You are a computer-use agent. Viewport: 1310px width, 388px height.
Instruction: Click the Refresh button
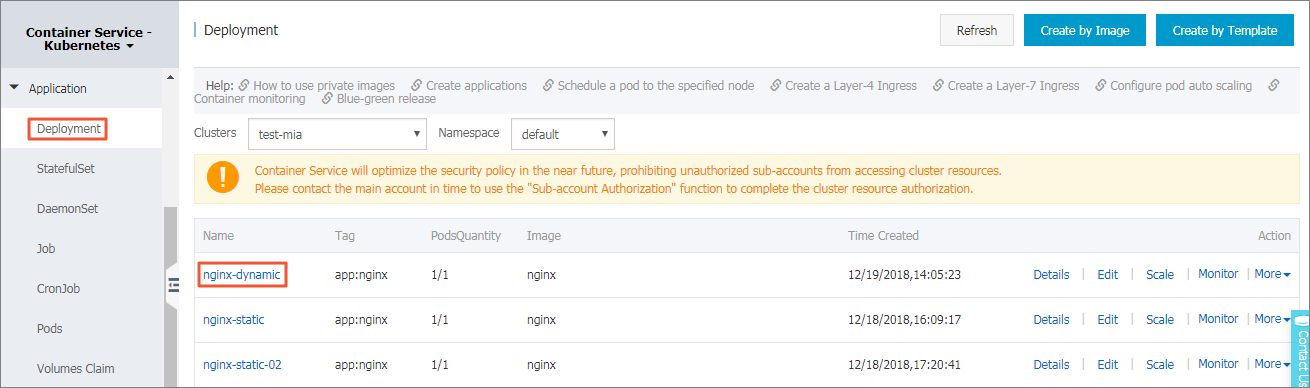[x=977, y=30]
